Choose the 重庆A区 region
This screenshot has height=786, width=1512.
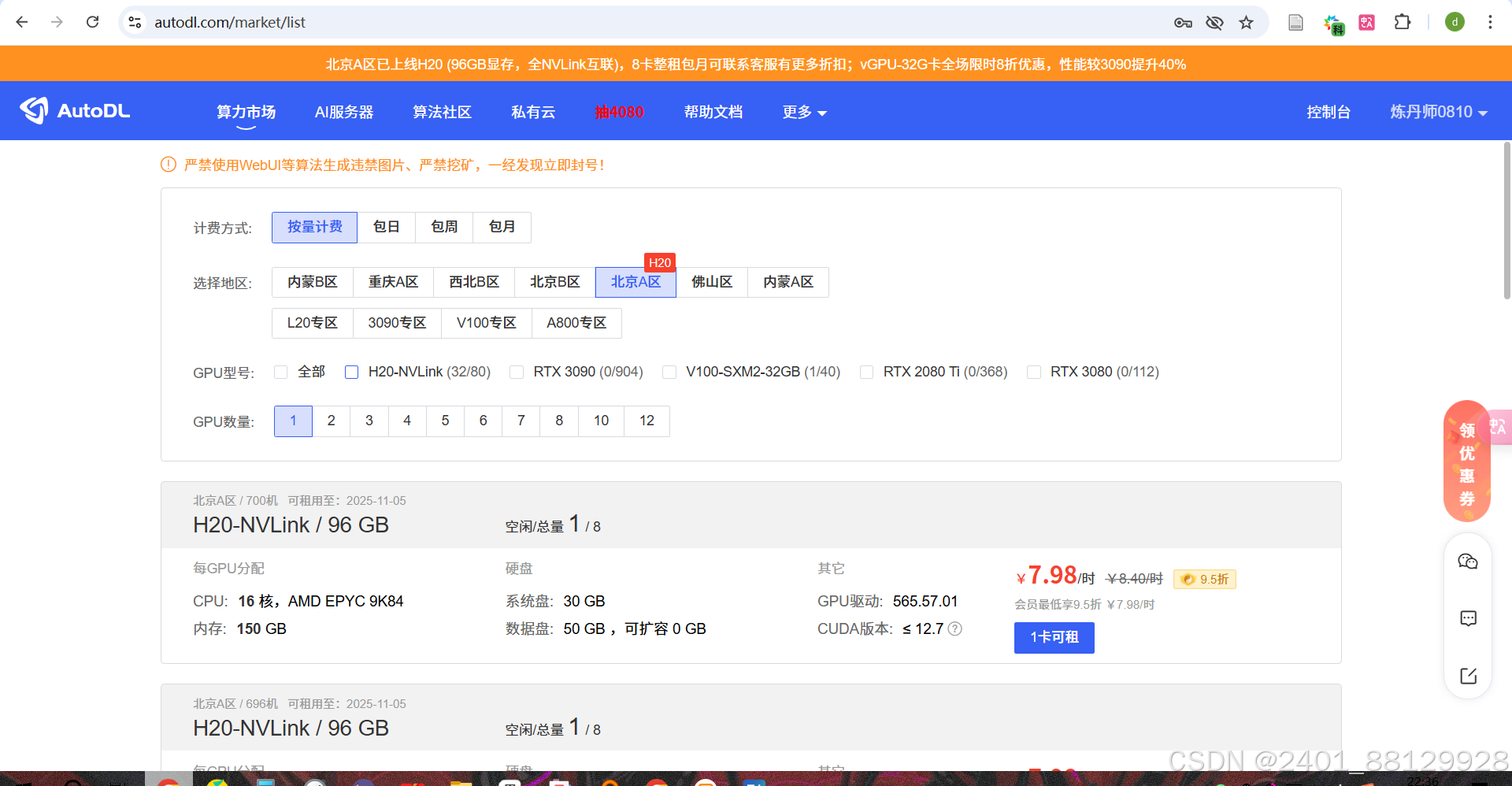(x=393, y=282)
